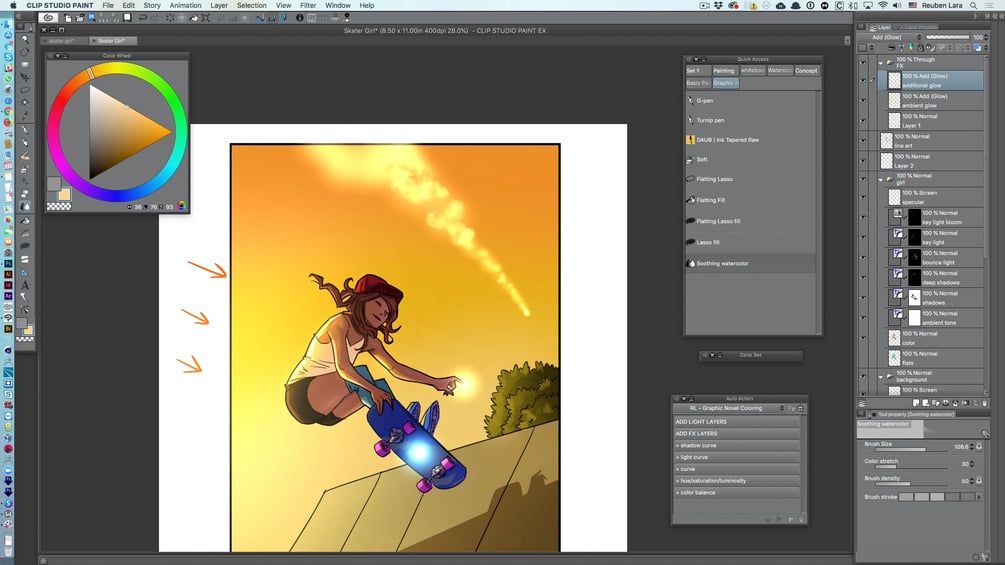
Task: Open the Filter menu
Action: coord(308,5)
